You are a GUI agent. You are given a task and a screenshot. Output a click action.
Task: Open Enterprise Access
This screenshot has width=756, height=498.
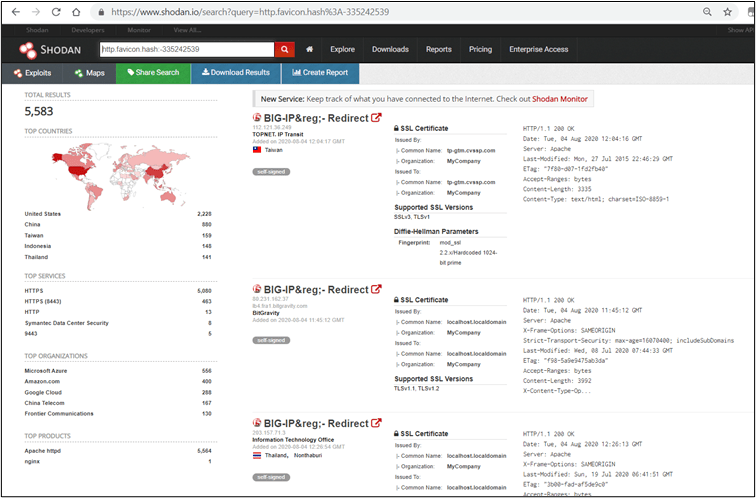pos(539,49)
